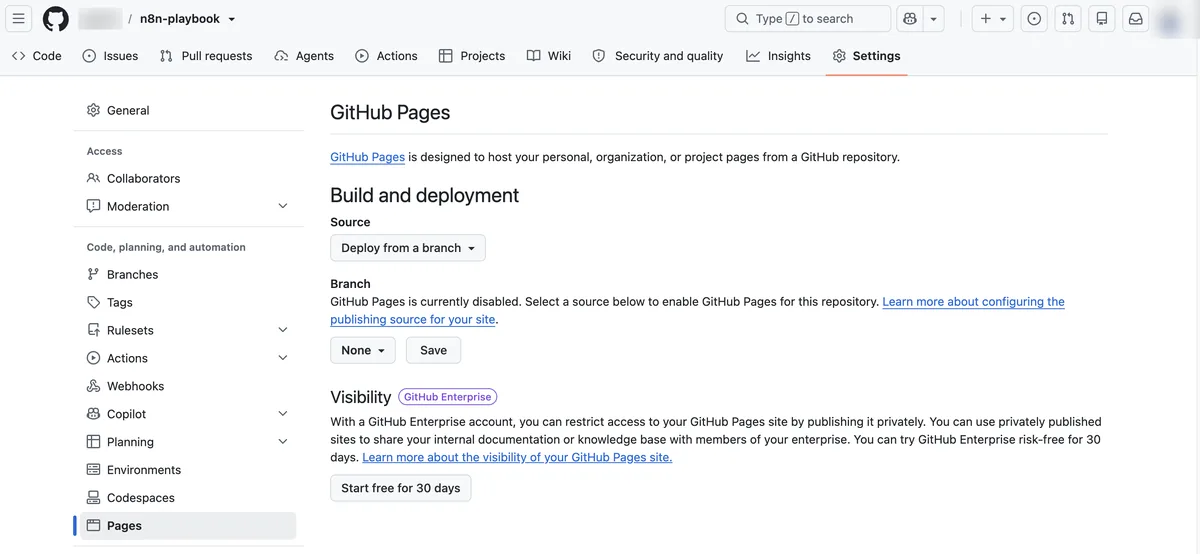
Task: Click the General gear icon
Action: pyautogui.click(x=94, y=110)
